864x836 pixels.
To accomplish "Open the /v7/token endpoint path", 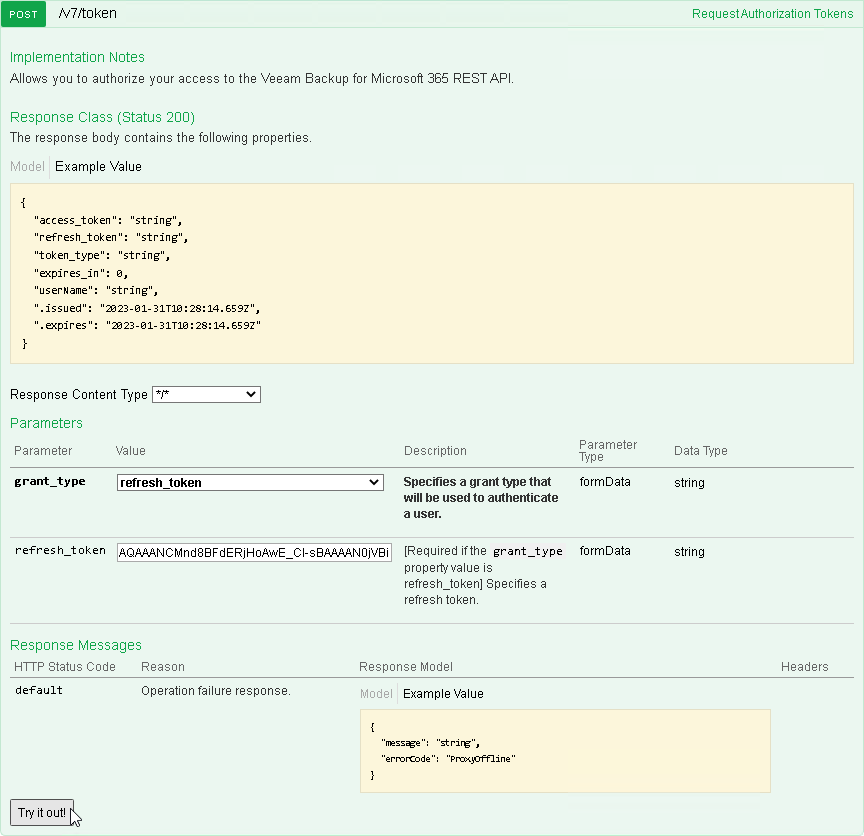I will click(x=89, y=14).
